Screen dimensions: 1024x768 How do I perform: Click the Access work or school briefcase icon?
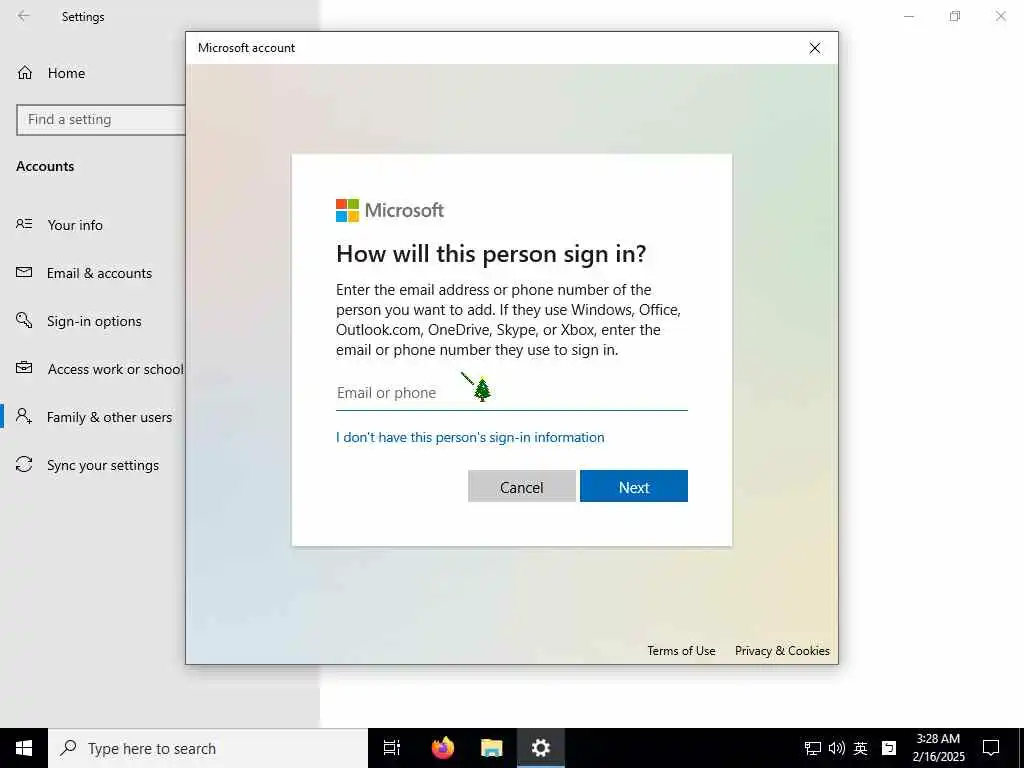click(24, 368)
